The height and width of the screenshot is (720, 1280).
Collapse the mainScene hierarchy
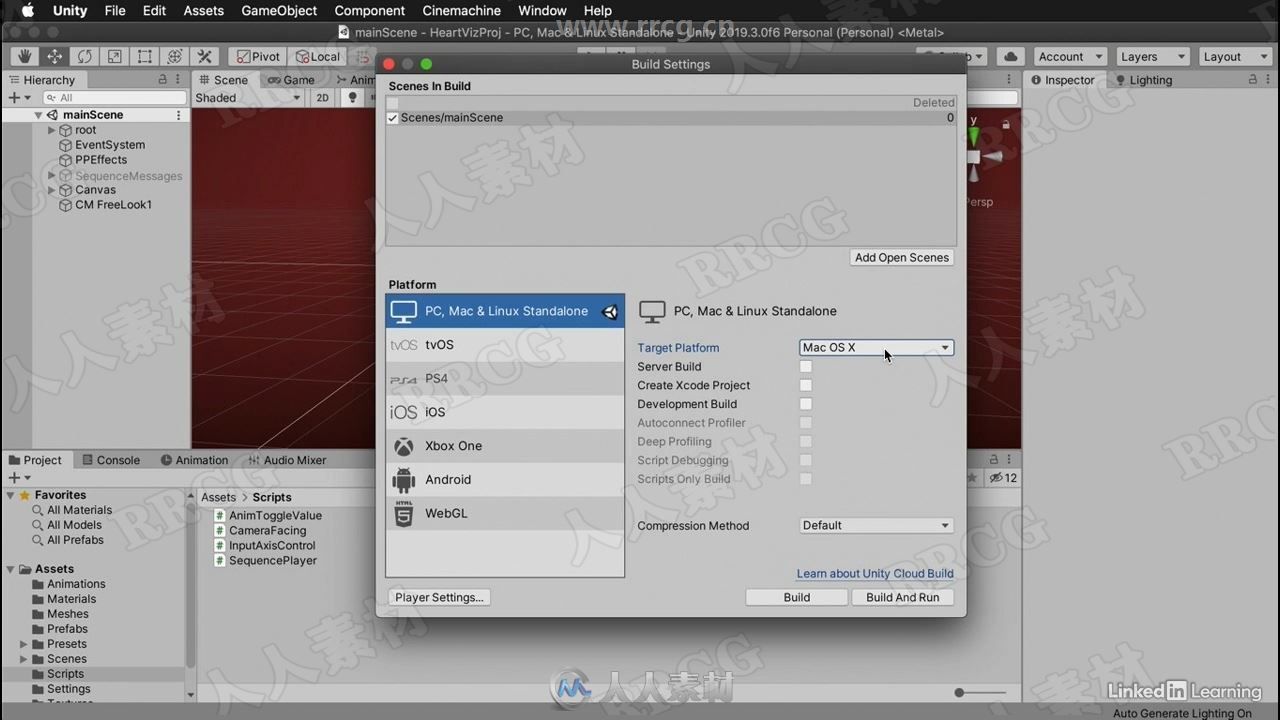[38, 115]
